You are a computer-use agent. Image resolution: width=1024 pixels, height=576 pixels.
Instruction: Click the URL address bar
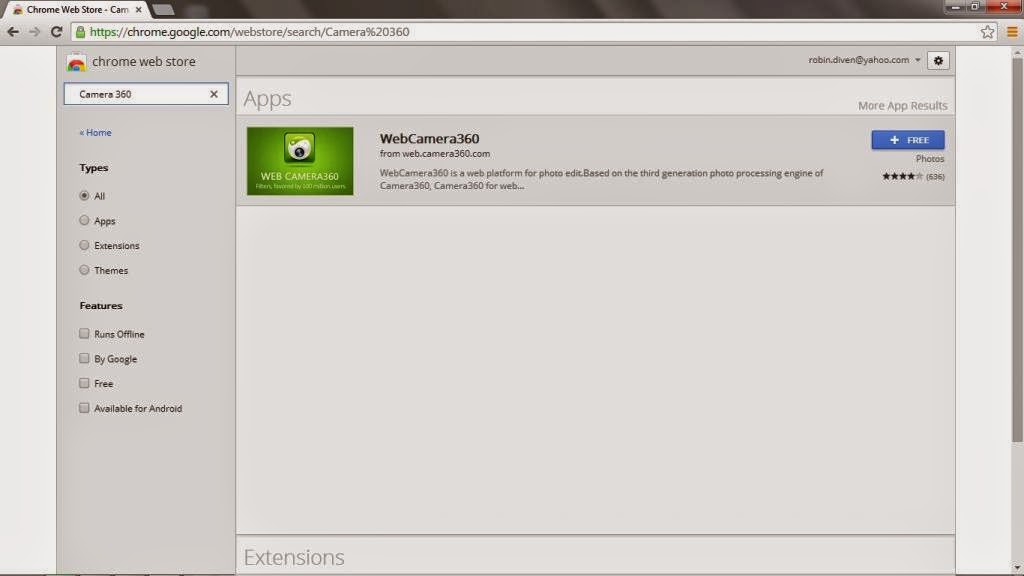(532, 32)
